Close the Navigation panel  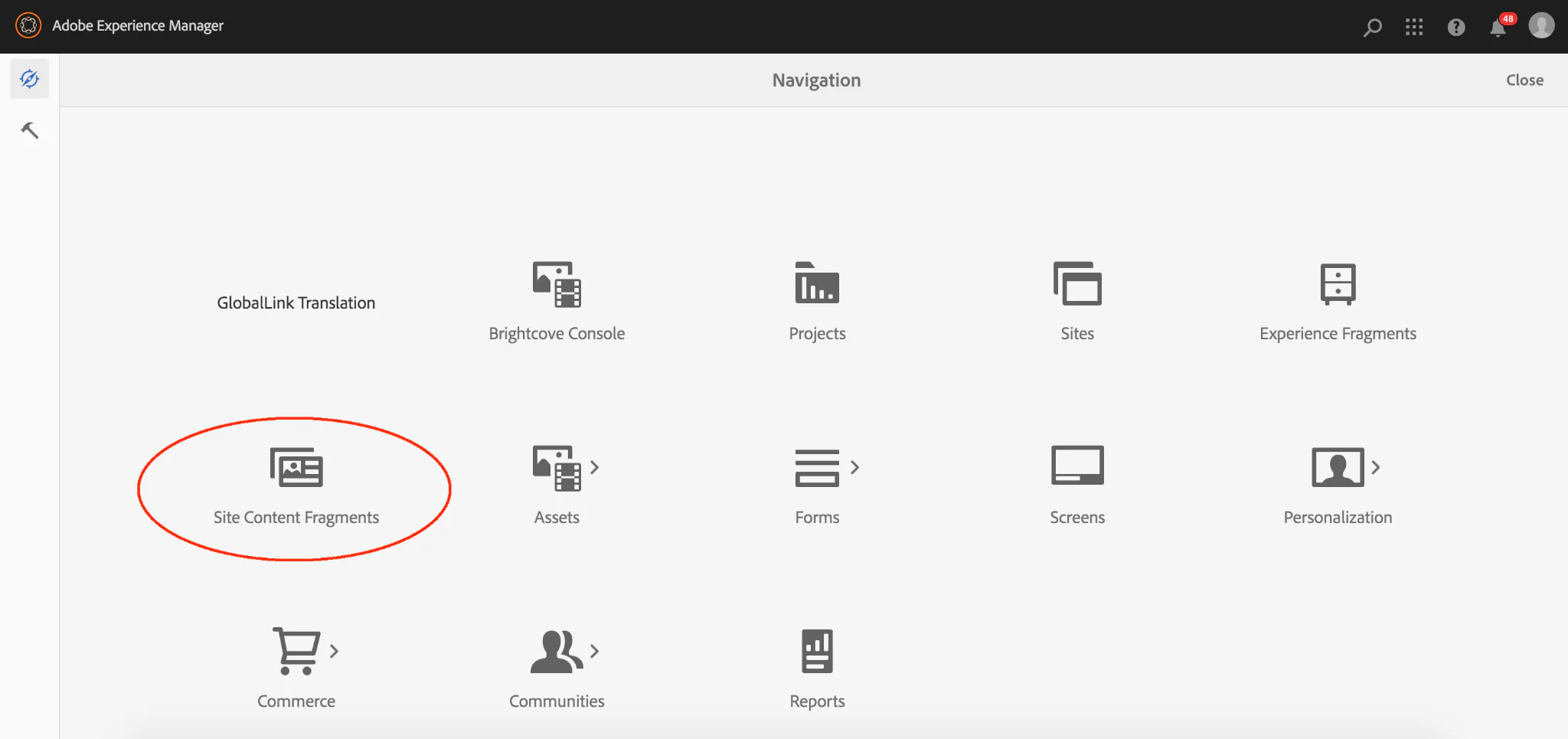click(1524, 80)
